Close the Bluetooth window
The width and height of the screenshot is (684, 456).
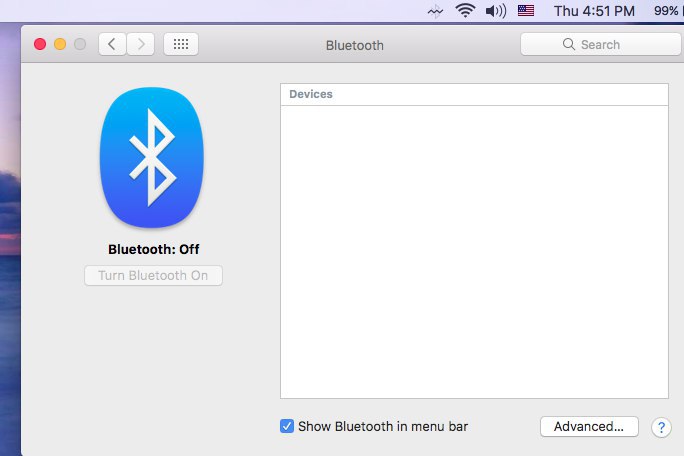point(40,44)
